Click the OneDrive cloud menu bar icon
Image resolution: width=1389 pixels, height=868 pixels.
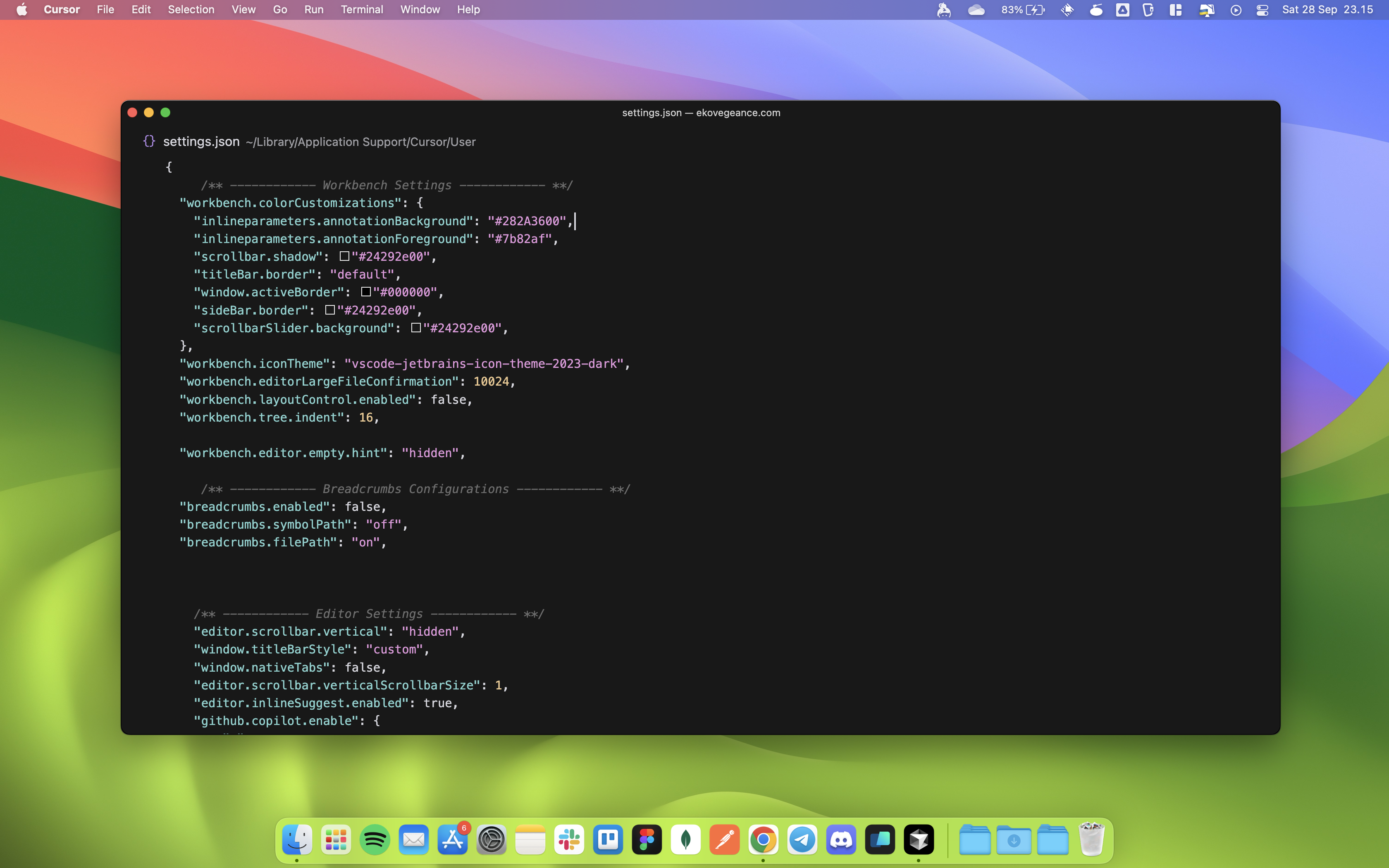point(976,10)
